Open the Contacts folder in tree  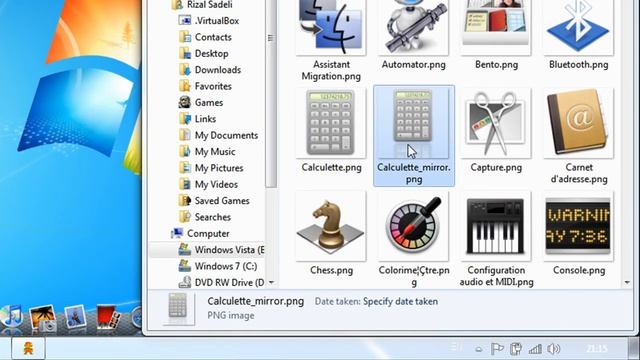pyautogui.click(x=205, y=37)
